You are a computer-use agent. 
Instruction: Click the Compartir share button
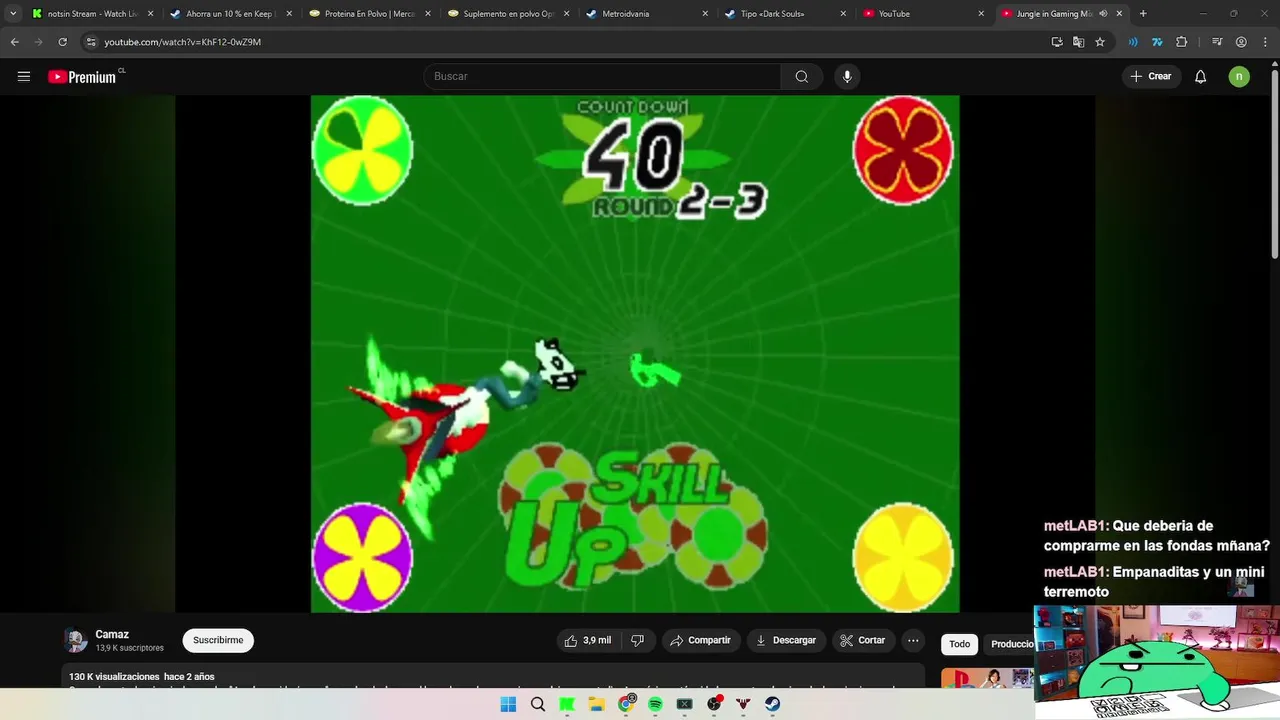pos(700,640)
